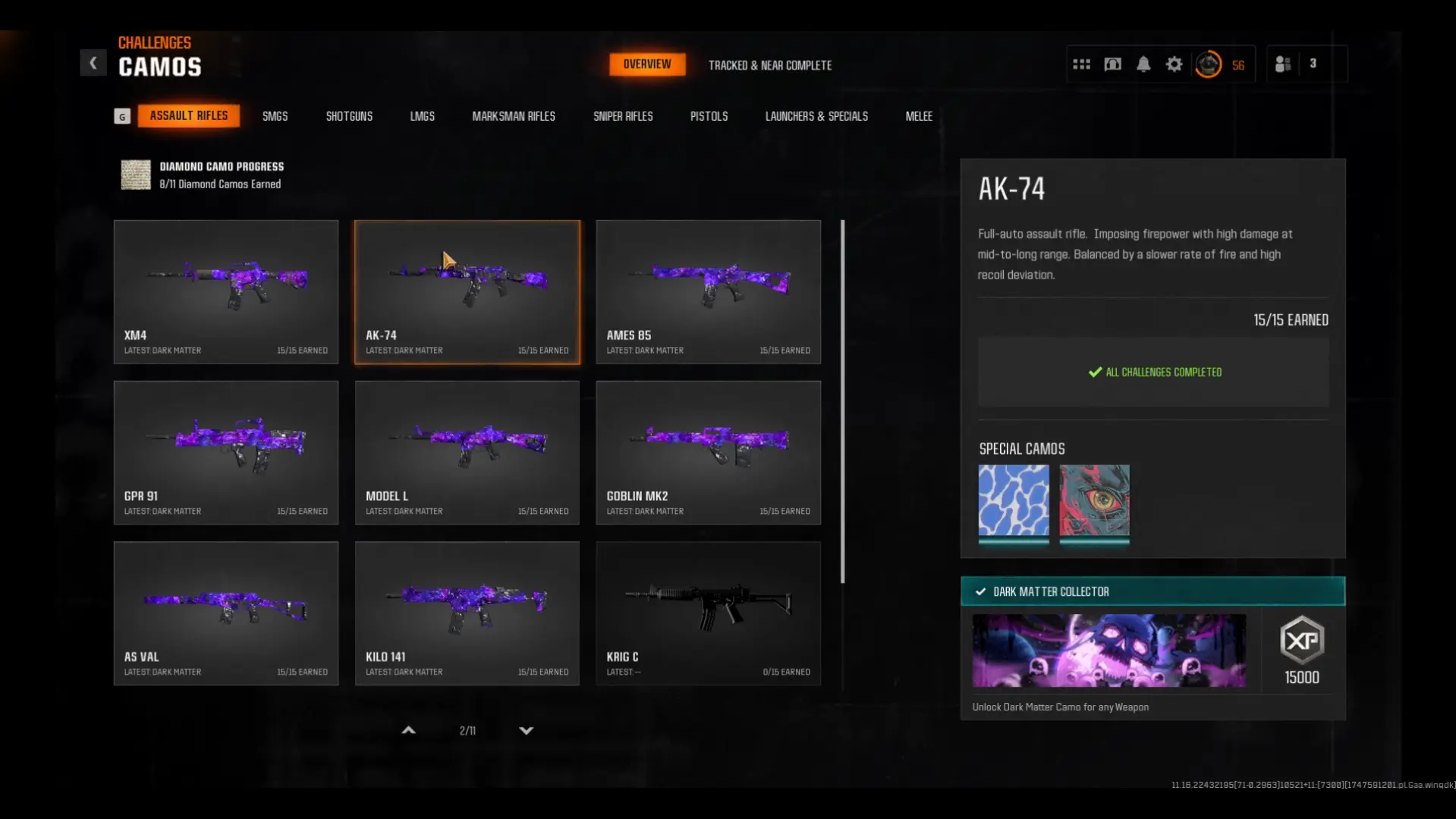Select the Pistols category
The height and width of the screenshot is (819, 1456).
[709, 116]
